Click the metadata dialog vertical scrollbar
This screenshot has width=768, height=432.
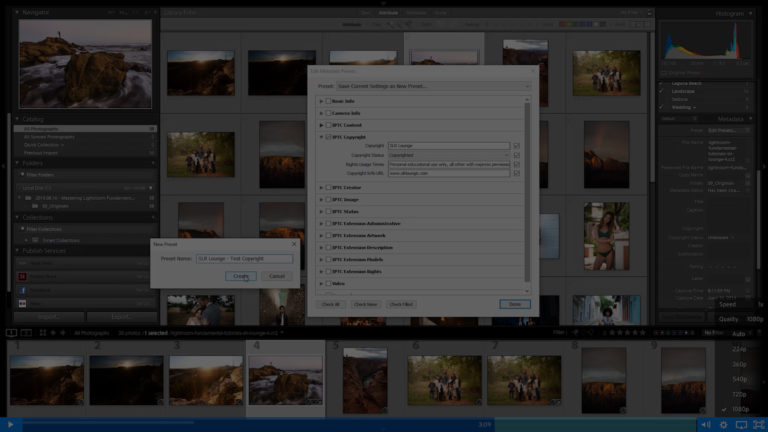(x=527, y=191)
